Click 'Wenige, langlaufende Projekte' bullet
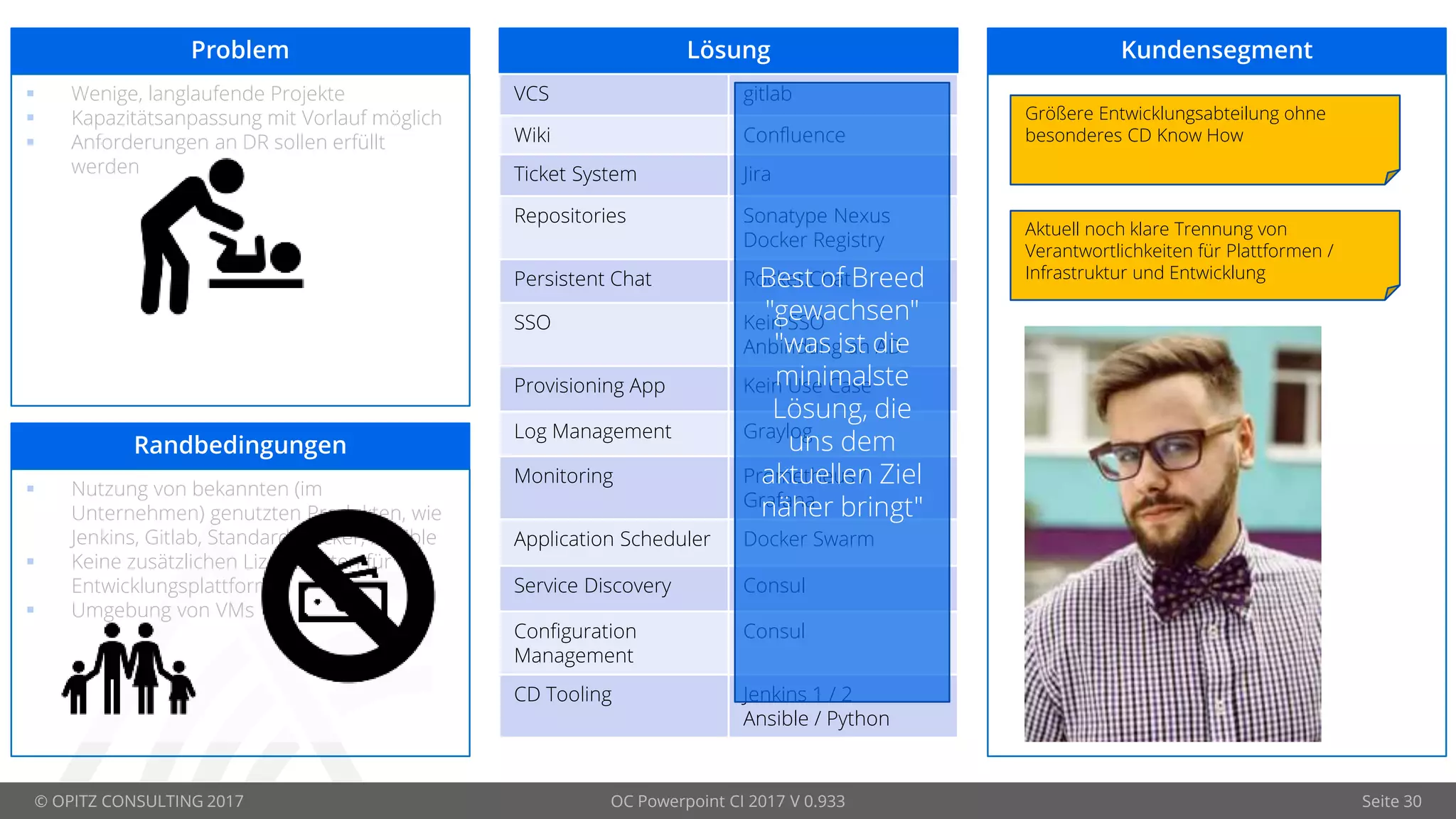Image resolution: width=1456 pixels, height=819 pixels. [x=208, y=94]
